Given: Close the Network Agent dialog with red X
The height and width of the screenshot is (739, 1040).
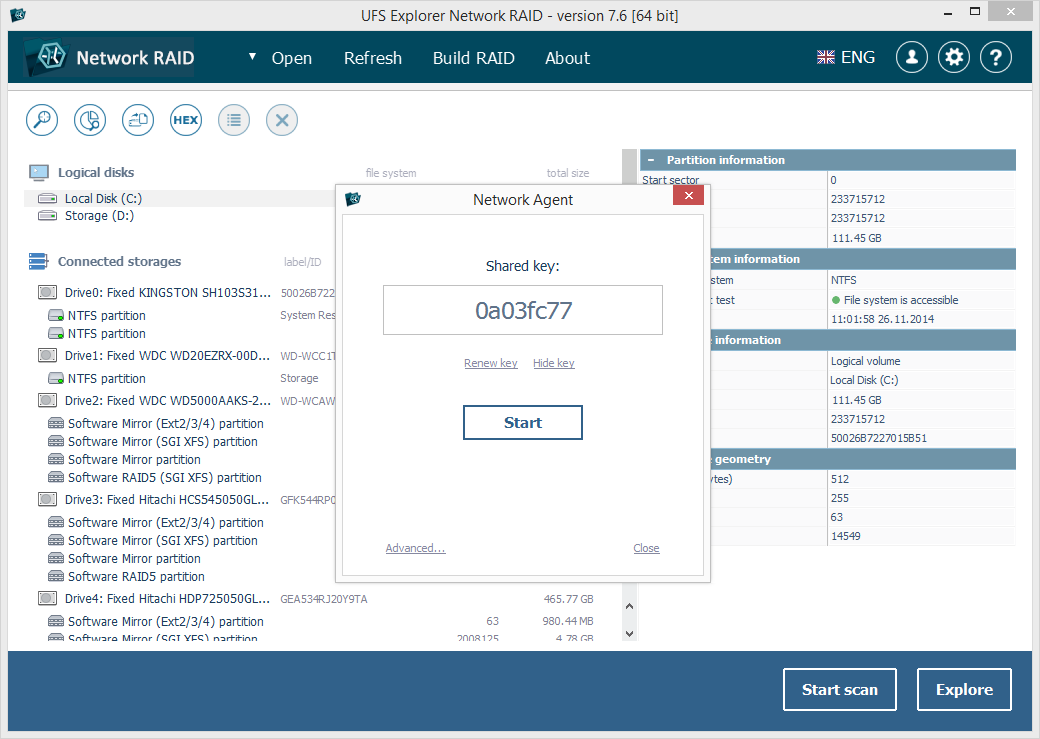Looking at the screenshot, I should [x=688, y=196].
